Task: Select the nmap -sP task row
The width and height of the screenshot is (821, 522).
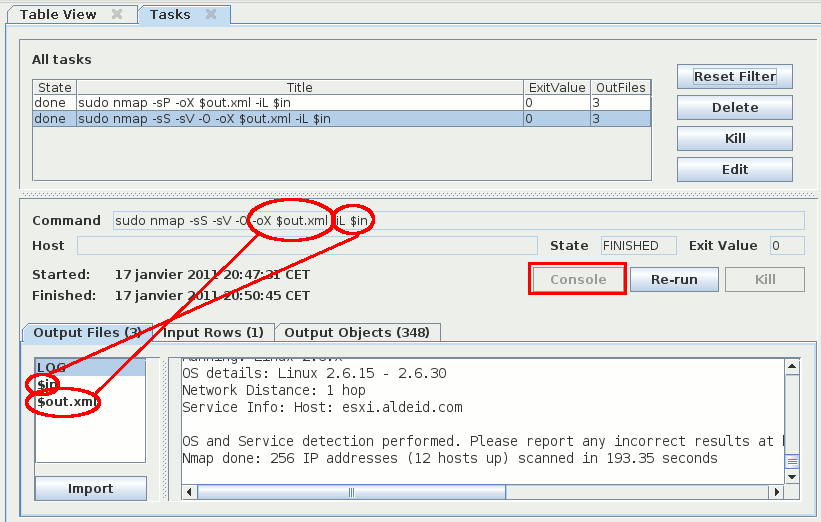Action: (x=300, y=103)
